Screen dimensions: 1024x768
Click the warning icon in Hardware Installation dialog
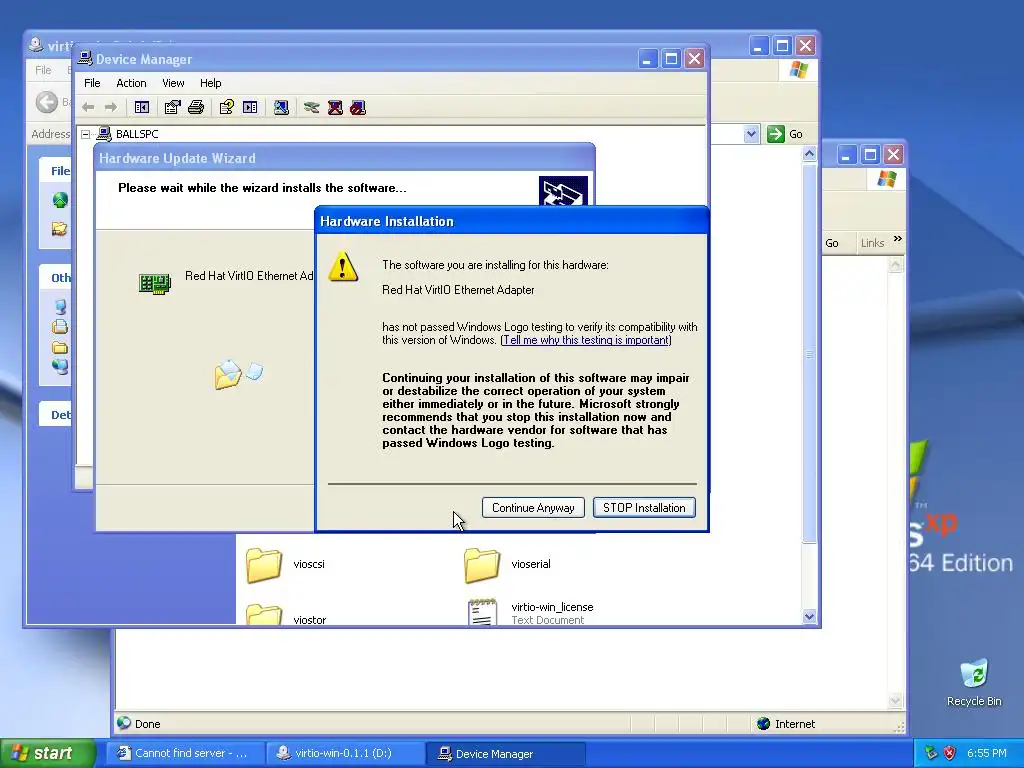point(343,266)
